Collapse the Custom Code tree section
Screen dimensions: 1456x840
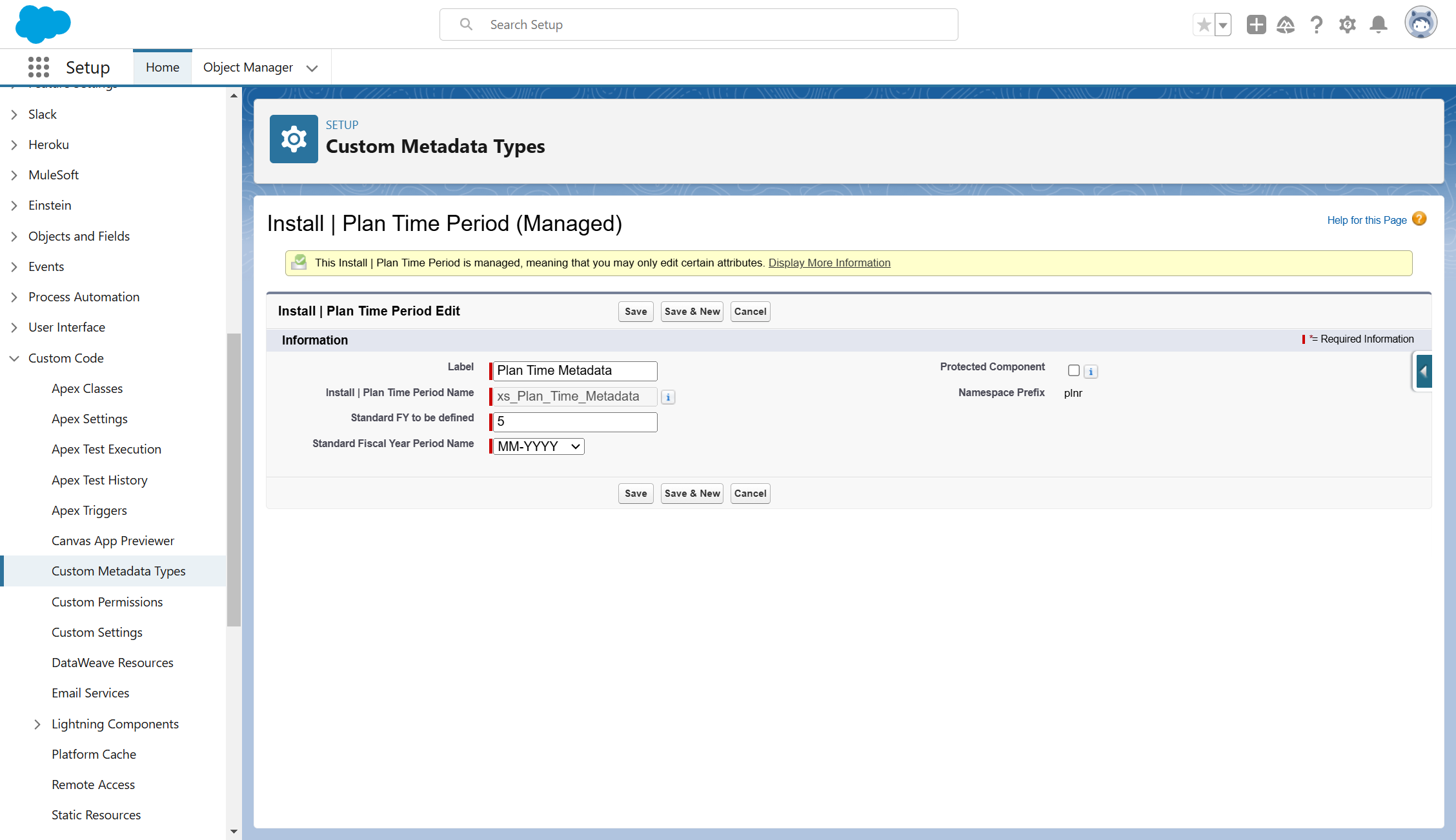pyautogui.click(x=14, y=358)
